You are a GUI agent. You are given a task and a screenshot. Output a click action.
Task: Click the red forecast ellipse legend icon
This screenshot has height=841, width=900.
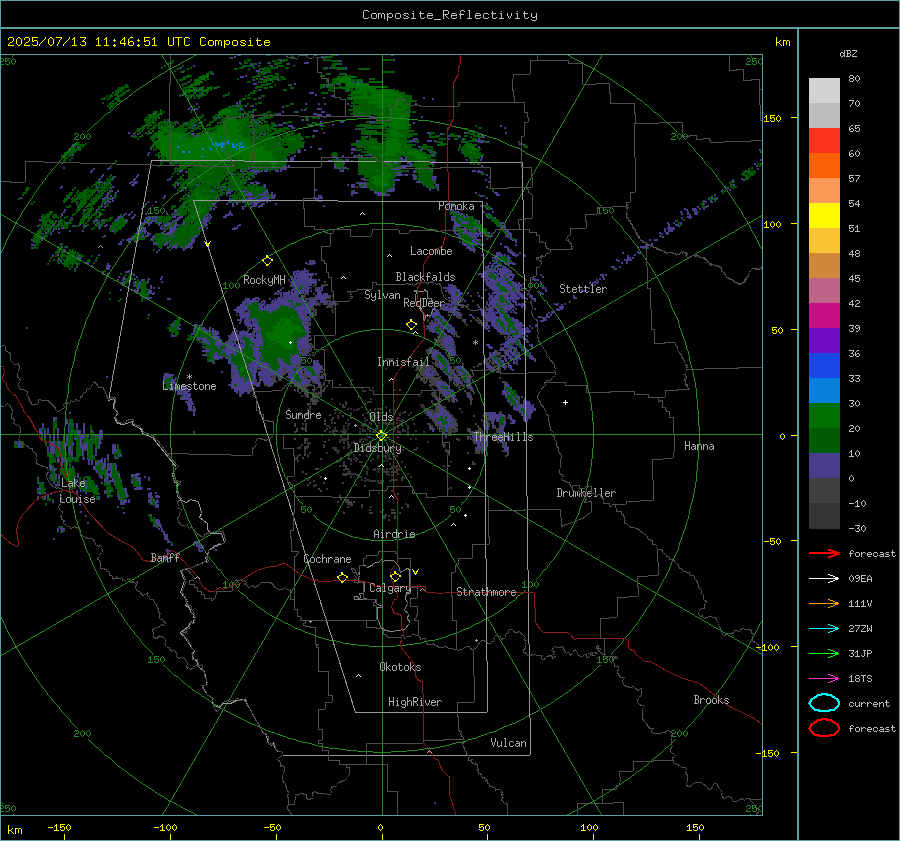824,728
